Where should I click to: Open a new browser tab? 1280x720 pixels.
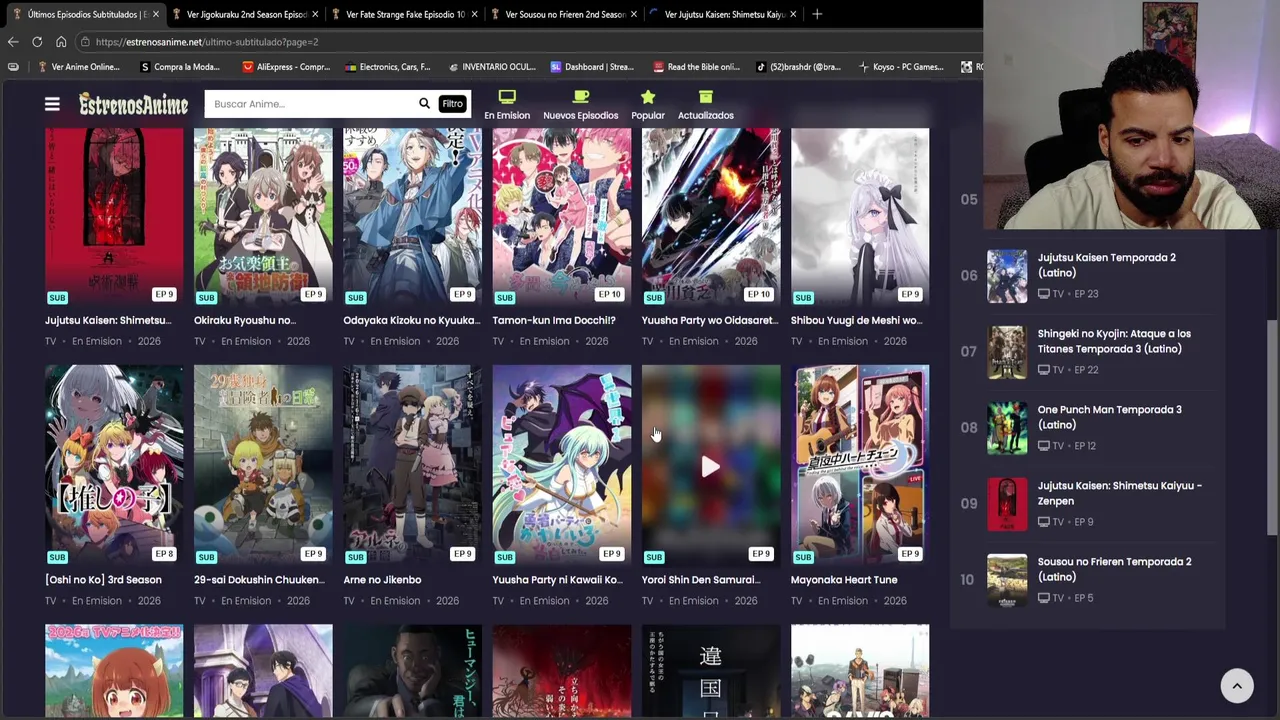817,14
